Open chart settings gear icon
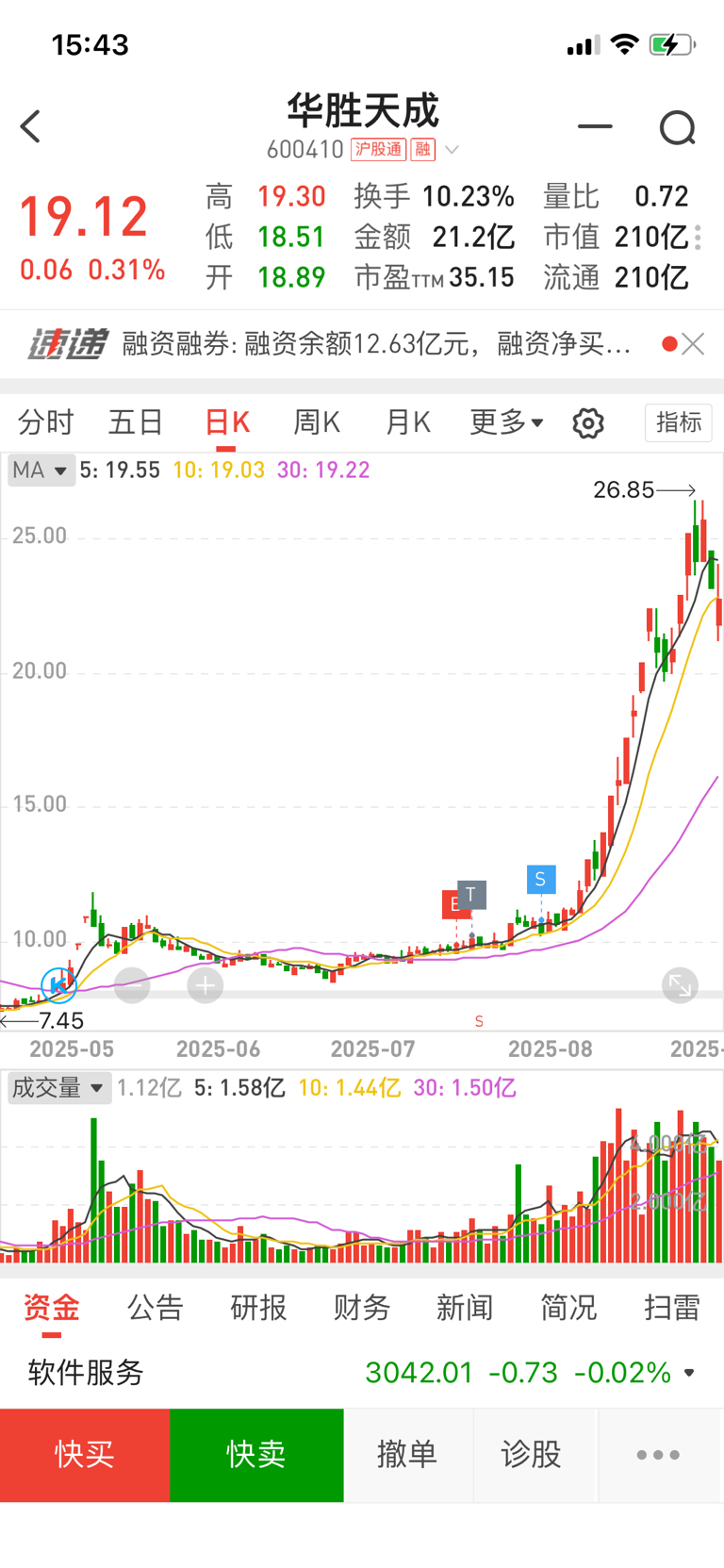Image resolution: width=724 pixels, height=1568 pixels. coord(588,423)
